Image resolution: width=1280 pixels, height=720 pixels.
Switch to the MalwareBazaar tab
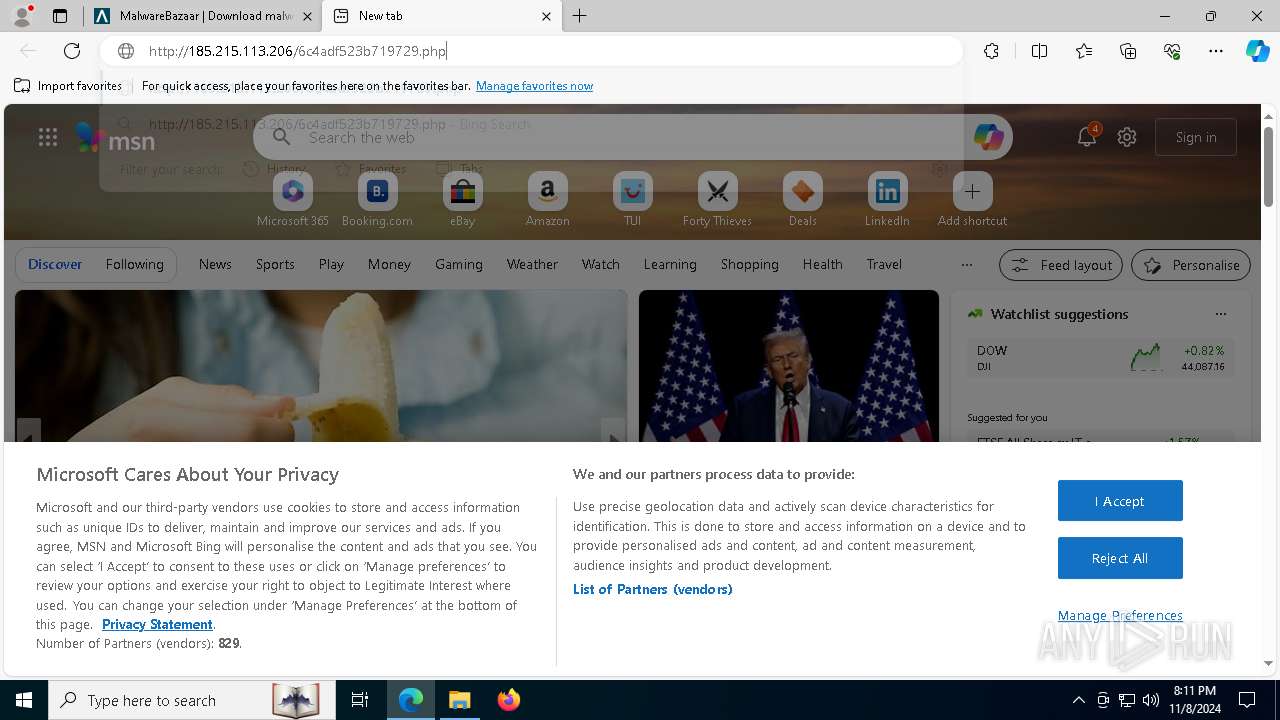(204, 16)
